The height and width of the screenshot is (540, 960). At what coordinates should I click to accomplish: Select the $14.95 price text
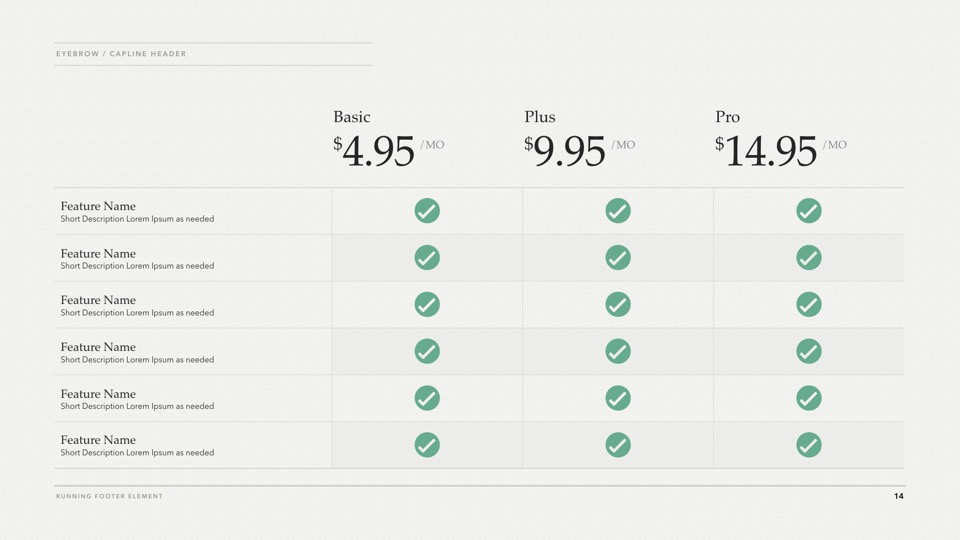point(768,152)
